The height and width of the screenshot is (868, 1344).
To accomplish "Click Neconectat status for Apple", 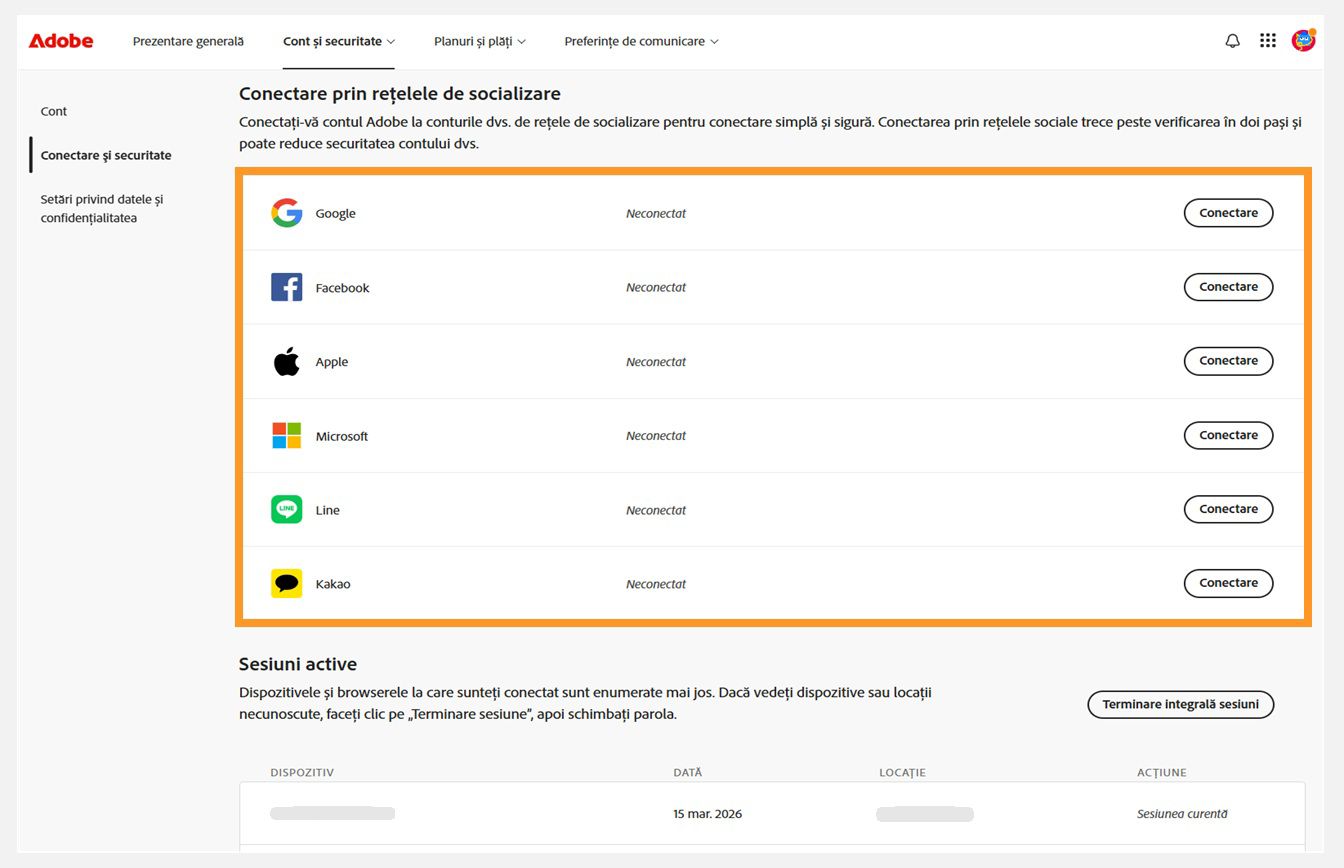I will pos(656,361).
